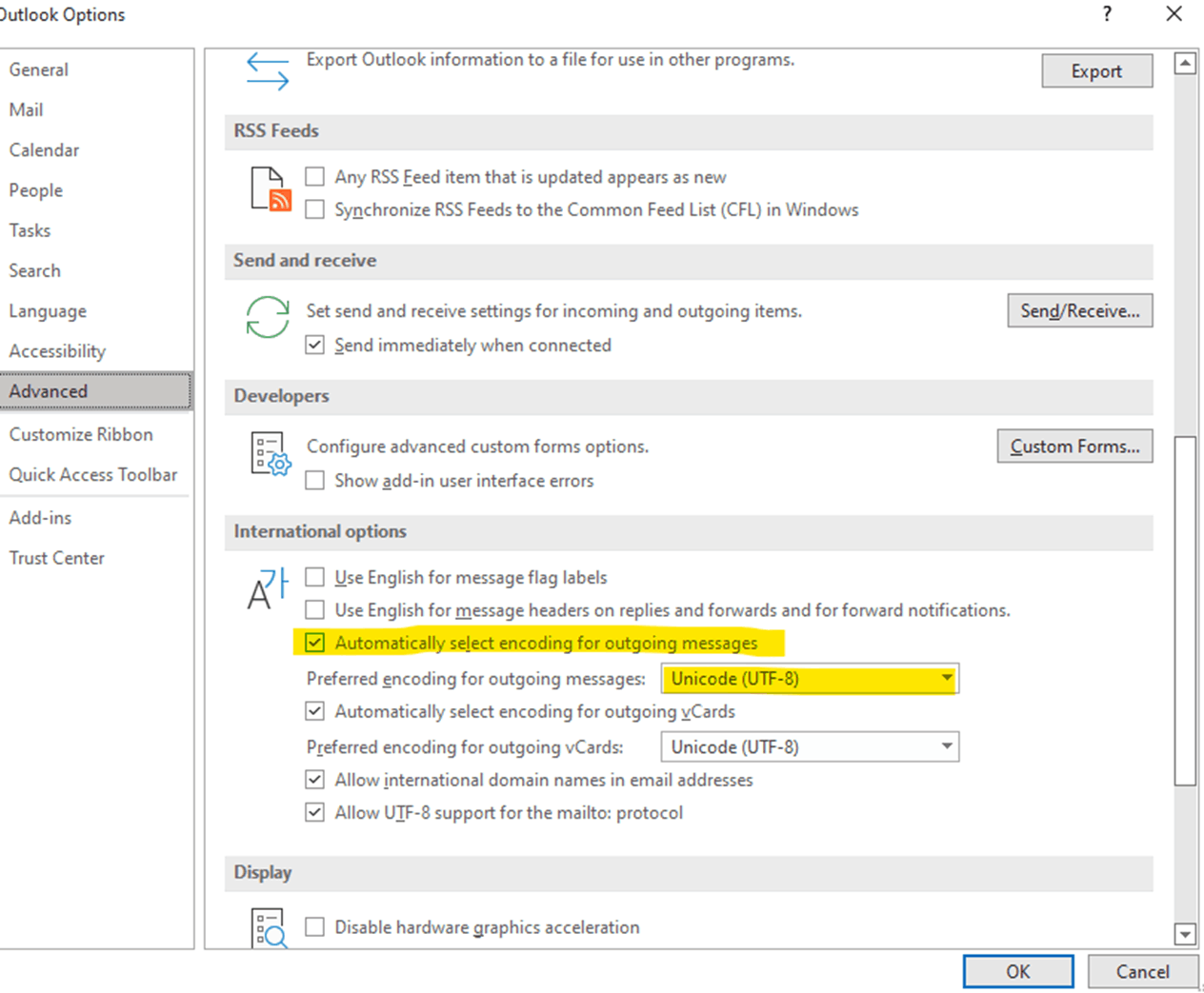Close the Outlook Options dialog
The height and width of the screenshot is (993, 1204).
pos(1174,13)
